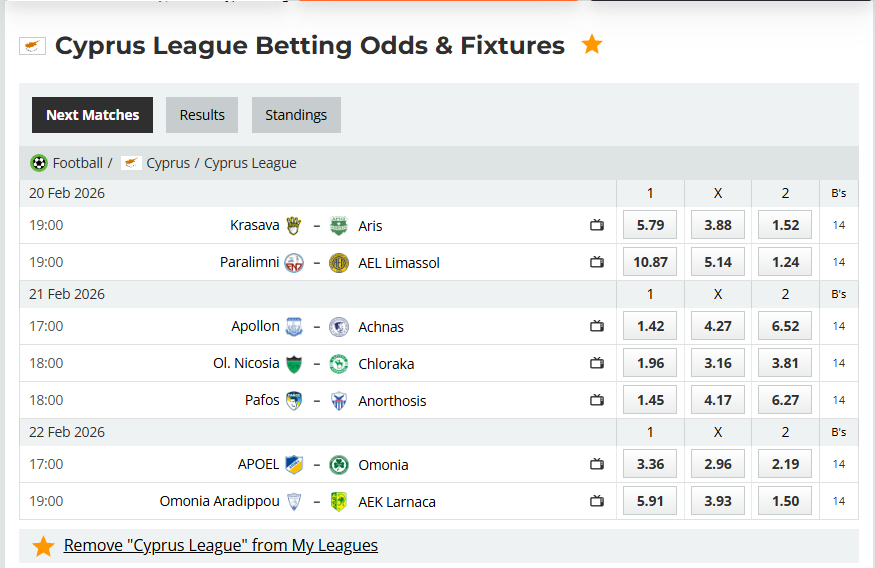The height and width of the screenshot is (568, 875).
Task: Switch to the Standings tab
Action: tap(296, 115)
